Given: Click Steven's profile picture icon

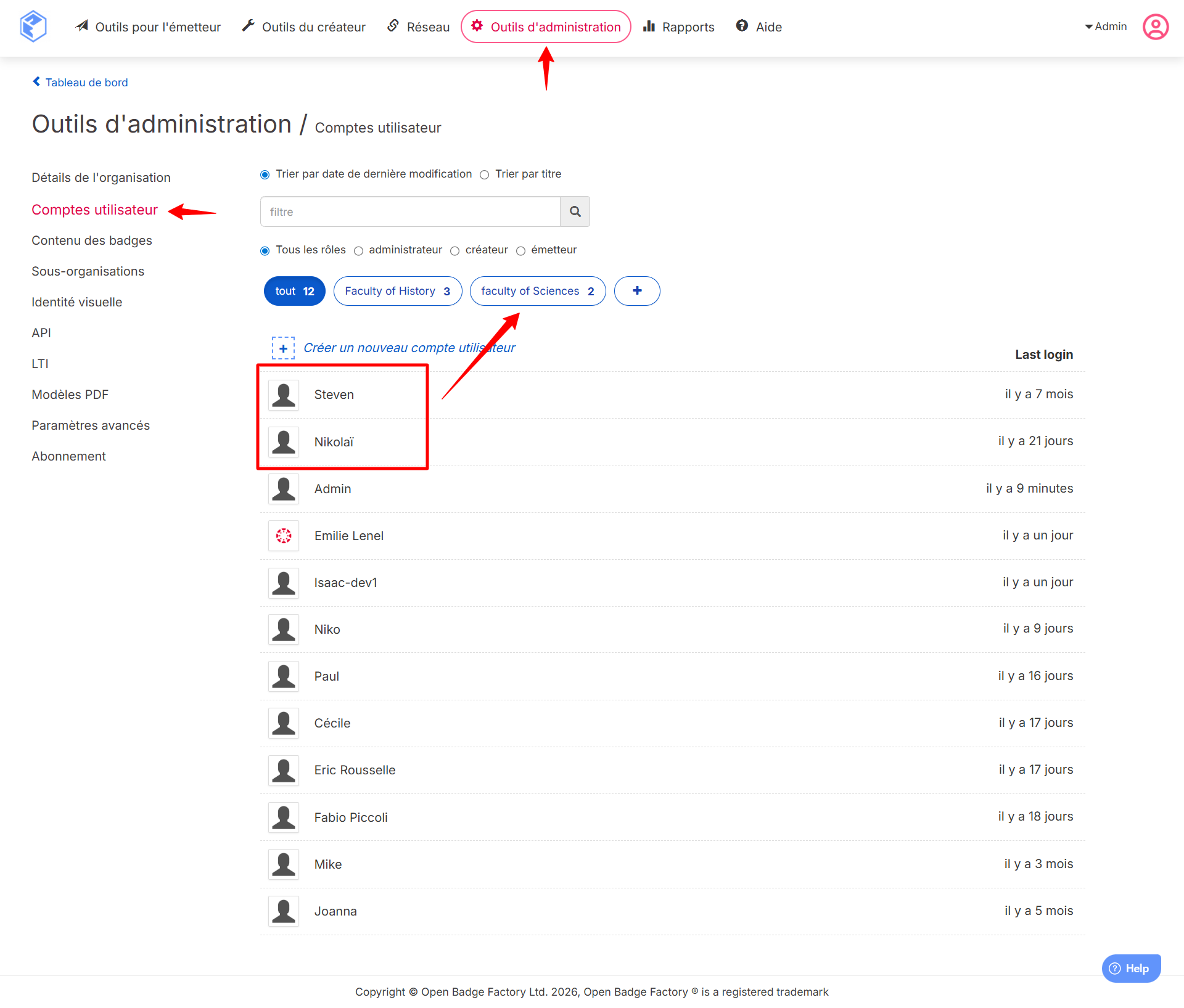Looking at the screenshot, I should click(x=284, y=395).
